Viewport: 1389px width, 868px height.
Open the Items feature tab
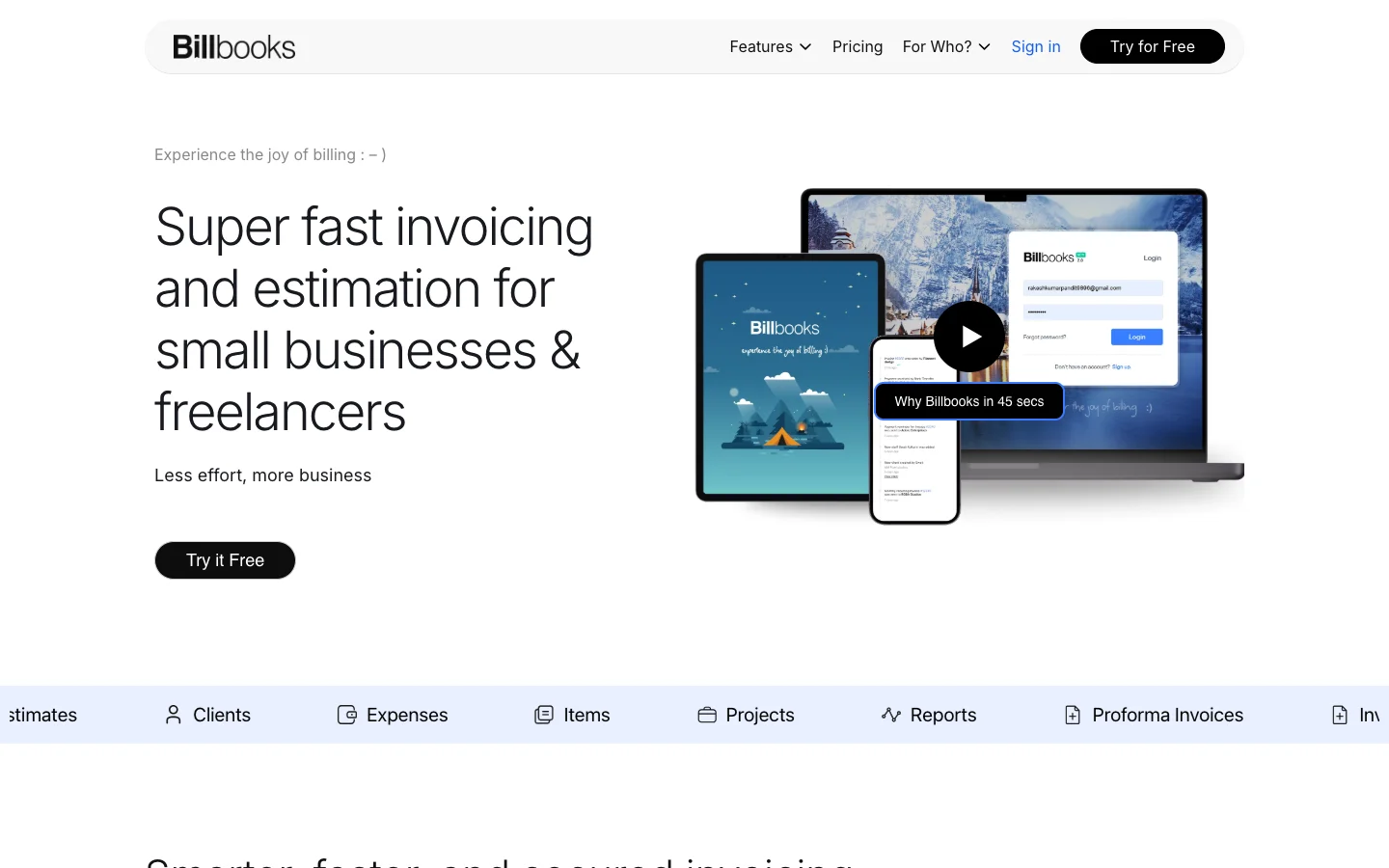point(572,715)
